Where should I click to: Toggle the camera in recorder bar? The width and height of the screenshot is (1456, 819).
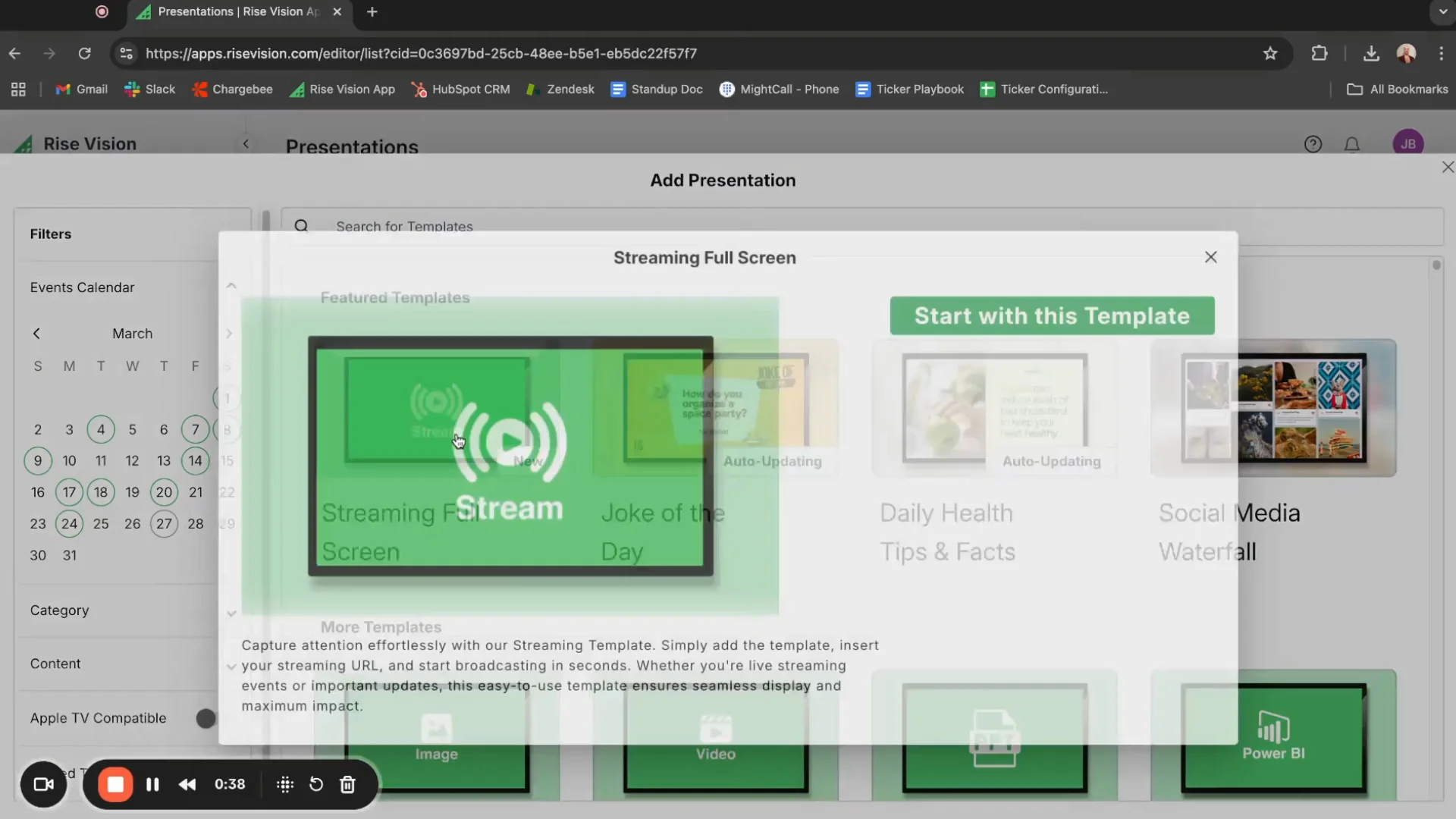pos(43,784)
